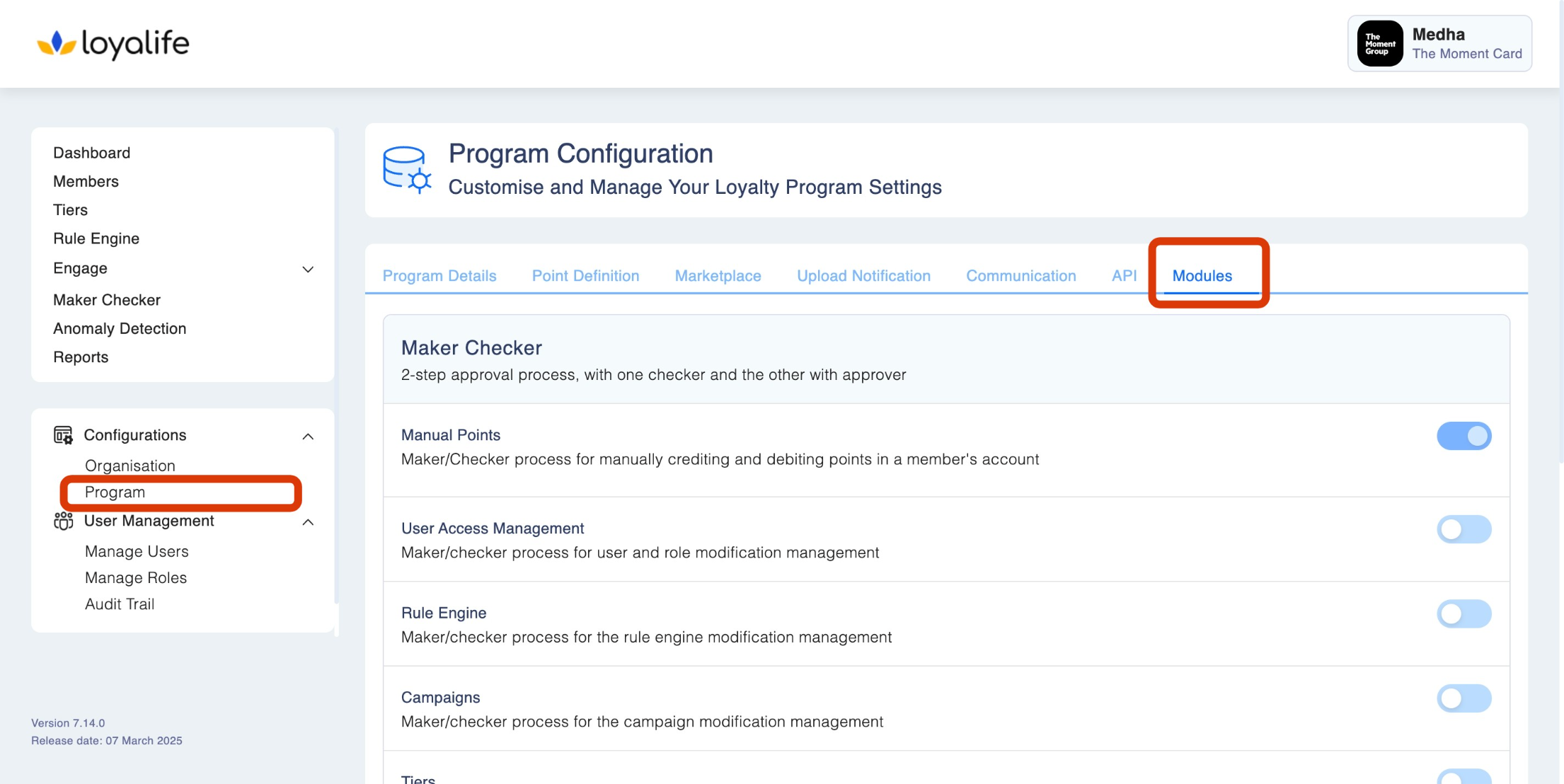
Task: Enable the User Access Management toggle
Action: point(1464,529)
